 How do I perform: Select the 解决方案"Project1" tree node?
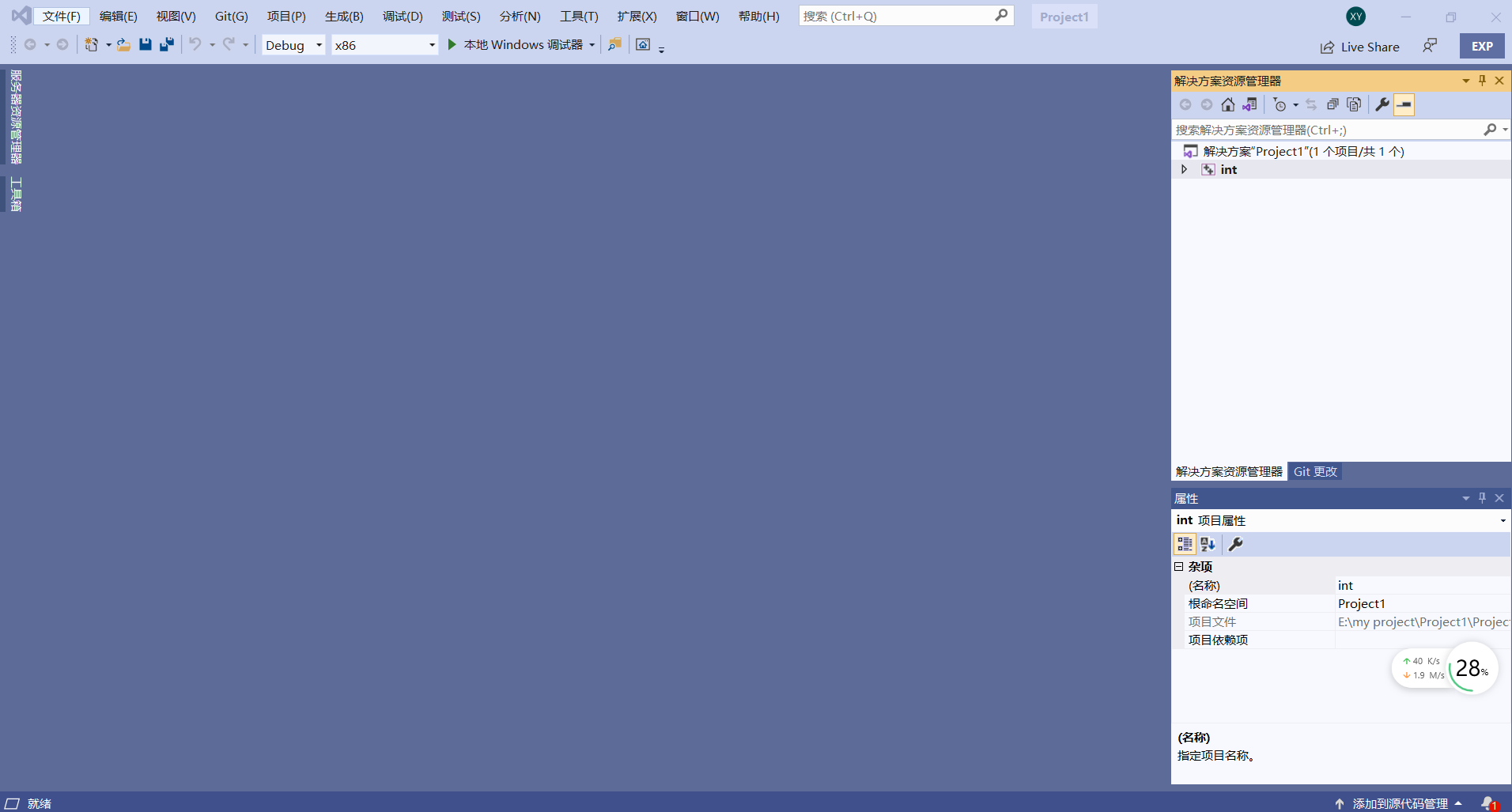[x=1303, y=151]
